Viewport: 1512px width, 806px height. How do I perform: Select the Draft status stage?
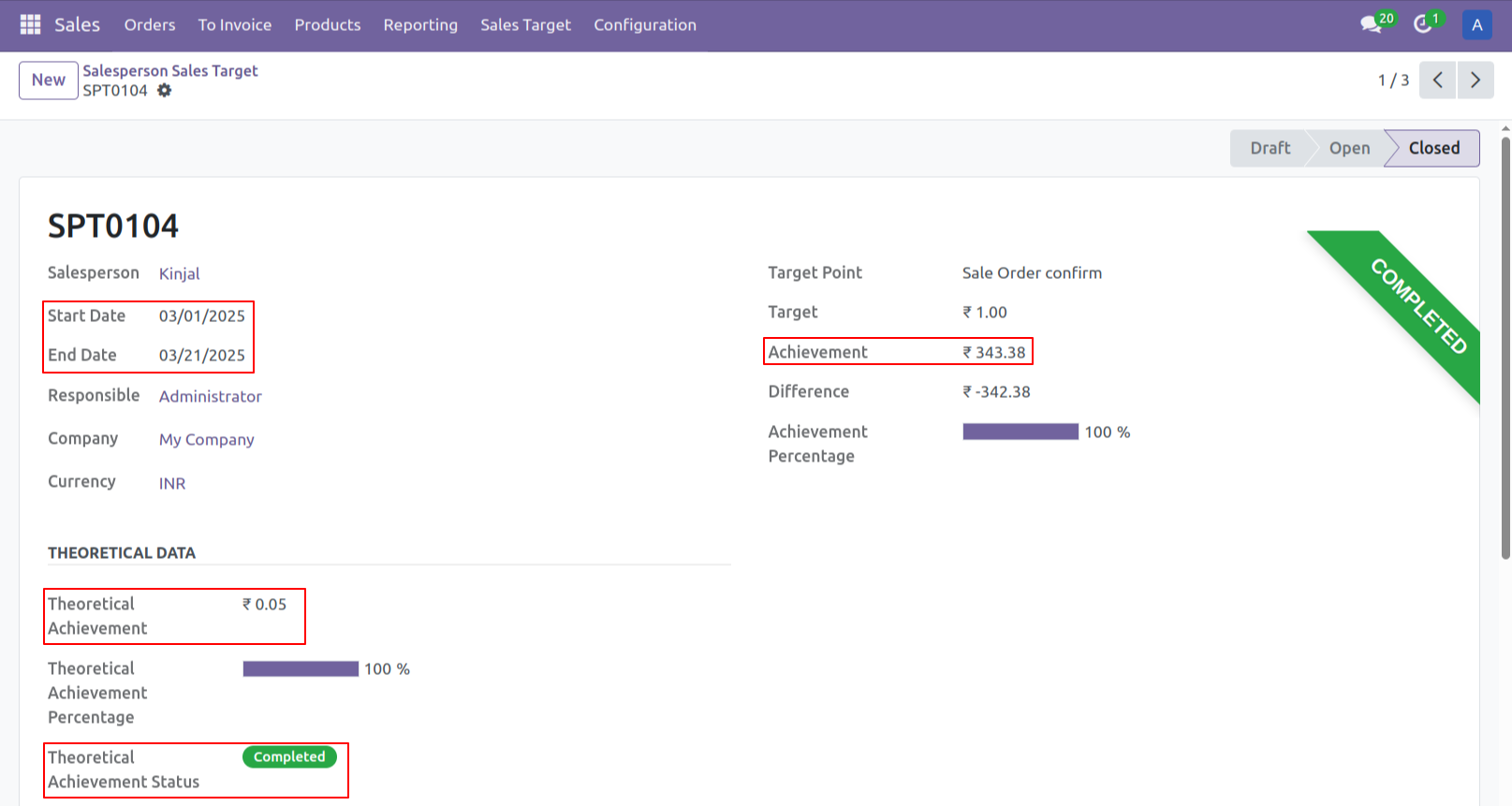tap(1270, 148)
